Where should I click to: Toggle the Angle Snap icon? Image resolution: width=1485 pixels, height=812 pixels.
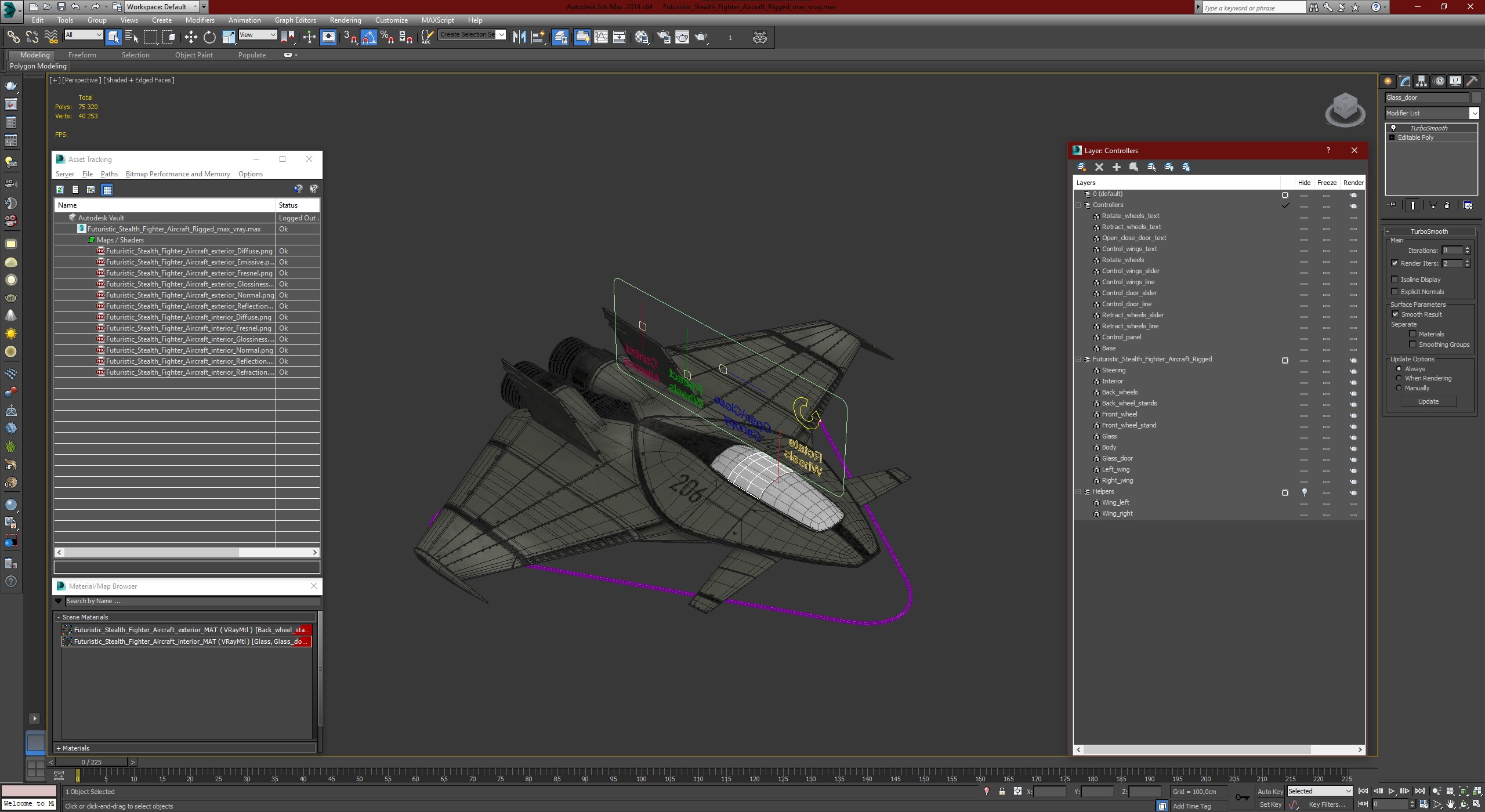[x=368, y=37]
